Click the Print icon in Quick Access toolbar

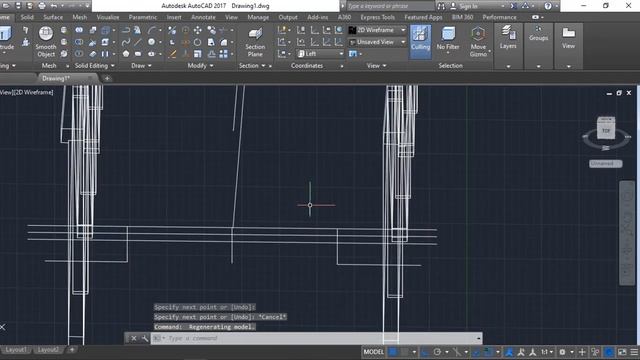pyautogui.click(x=42, y=6)
